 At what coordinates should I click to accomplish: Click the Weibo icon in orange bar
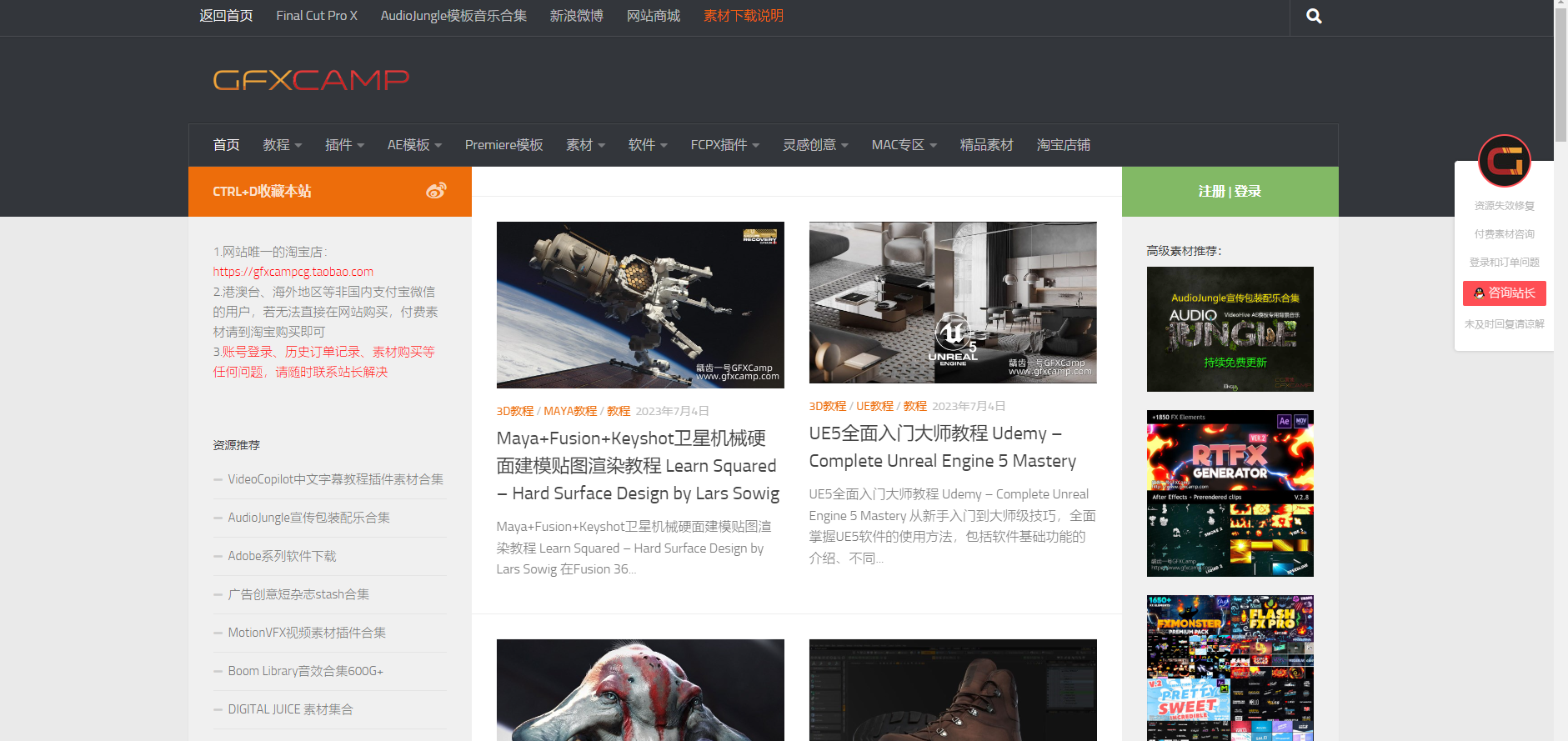[436, 191]
